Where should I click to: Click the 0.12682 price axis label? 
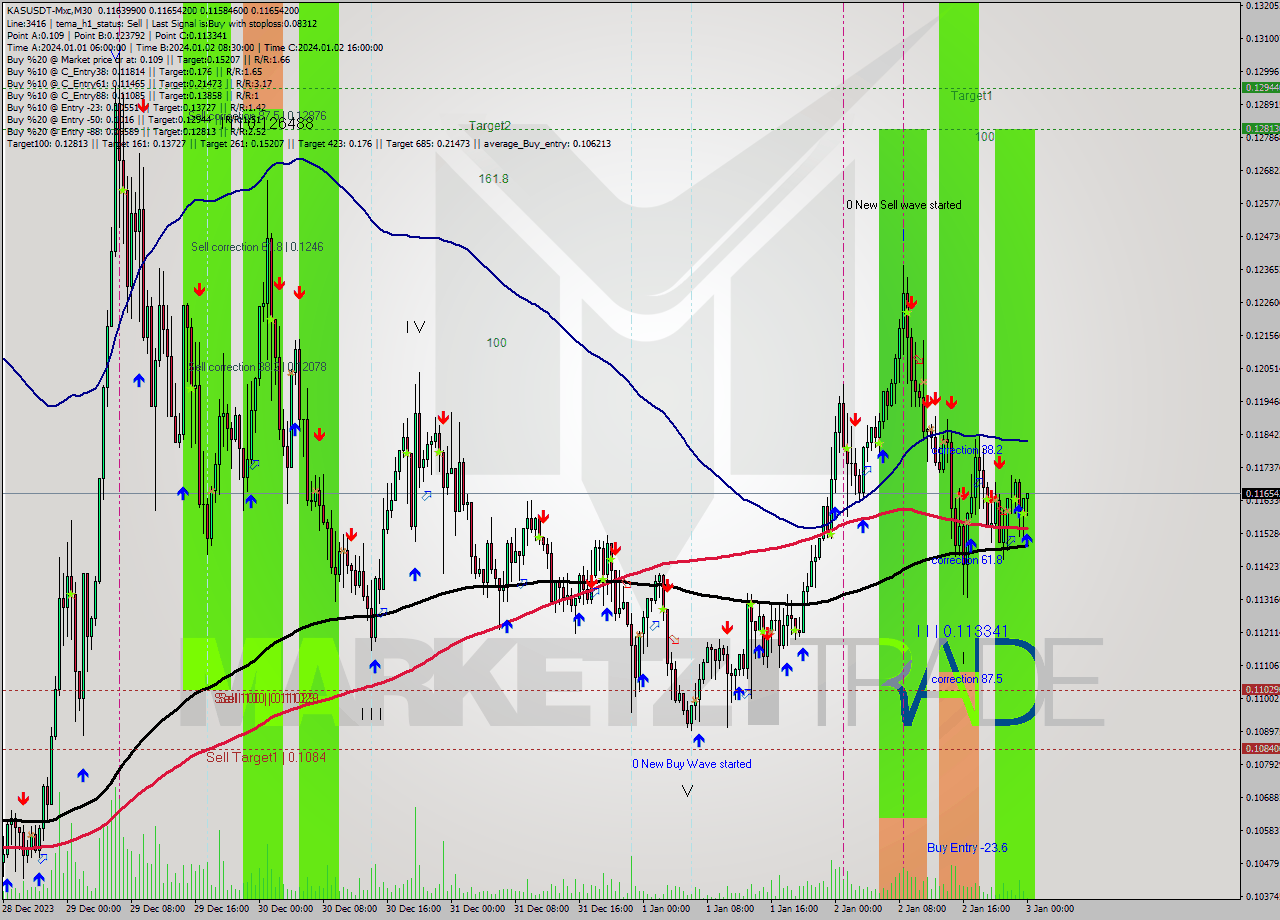coord(1261,170)
